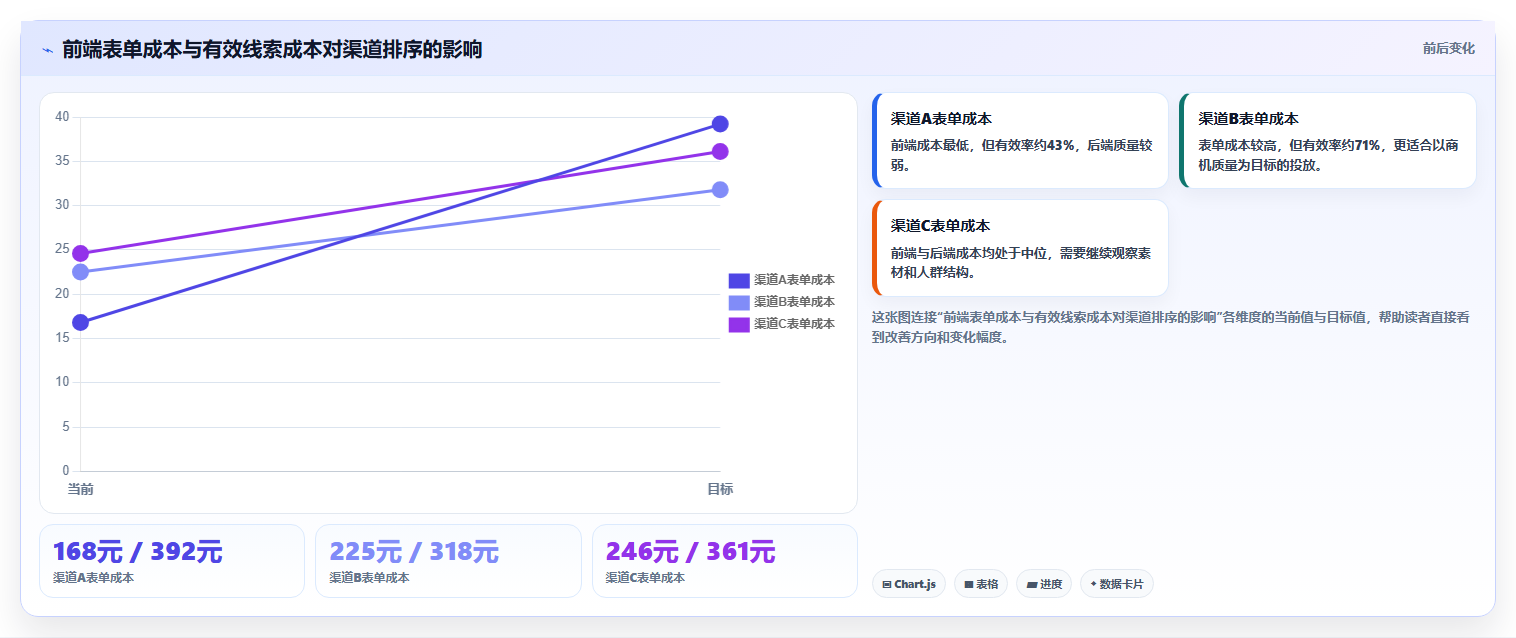Open the 渠道A表单成本 description card heading
This screenshot has height=638, width=1516.
941,118
